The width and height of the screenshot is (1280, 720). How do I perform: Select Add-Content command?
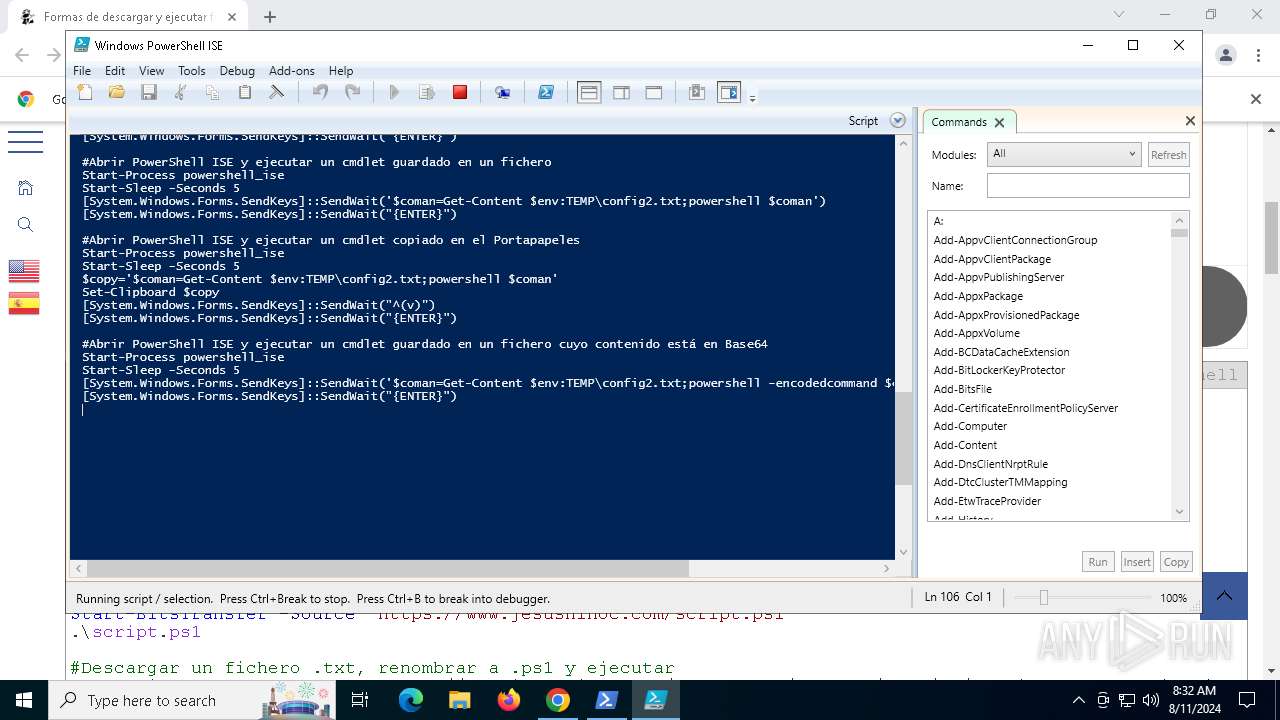[965, 445]
